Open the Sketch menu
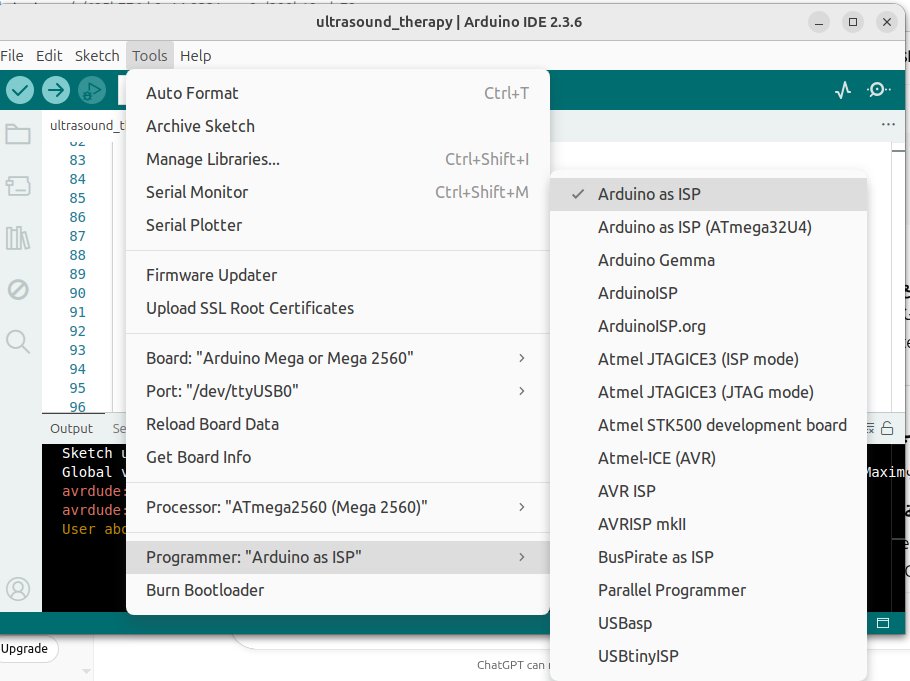This screenshot has width=910, height=681. point(96,56)
